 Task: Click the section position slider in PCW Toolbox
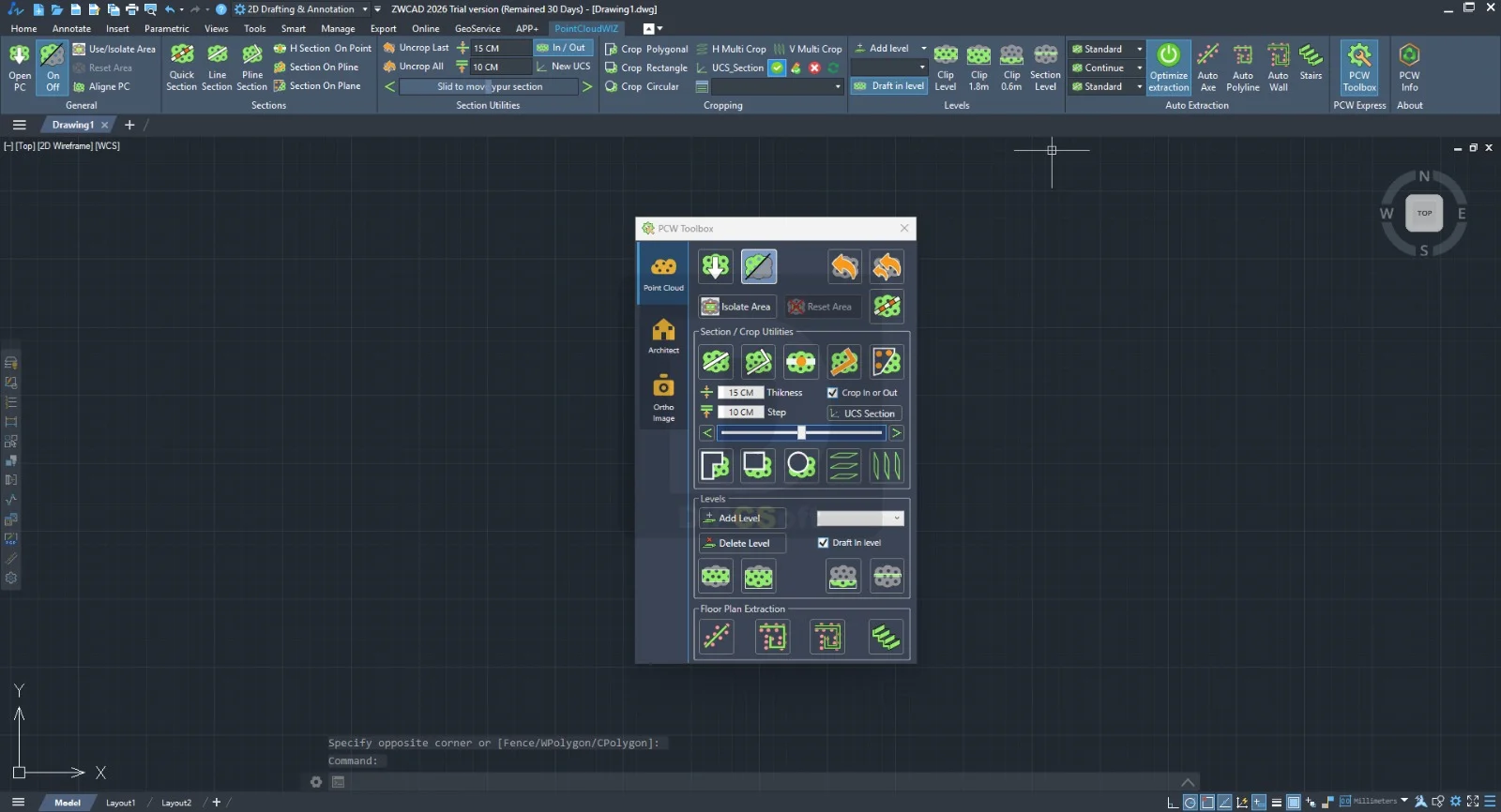click(x=801, y=432)
